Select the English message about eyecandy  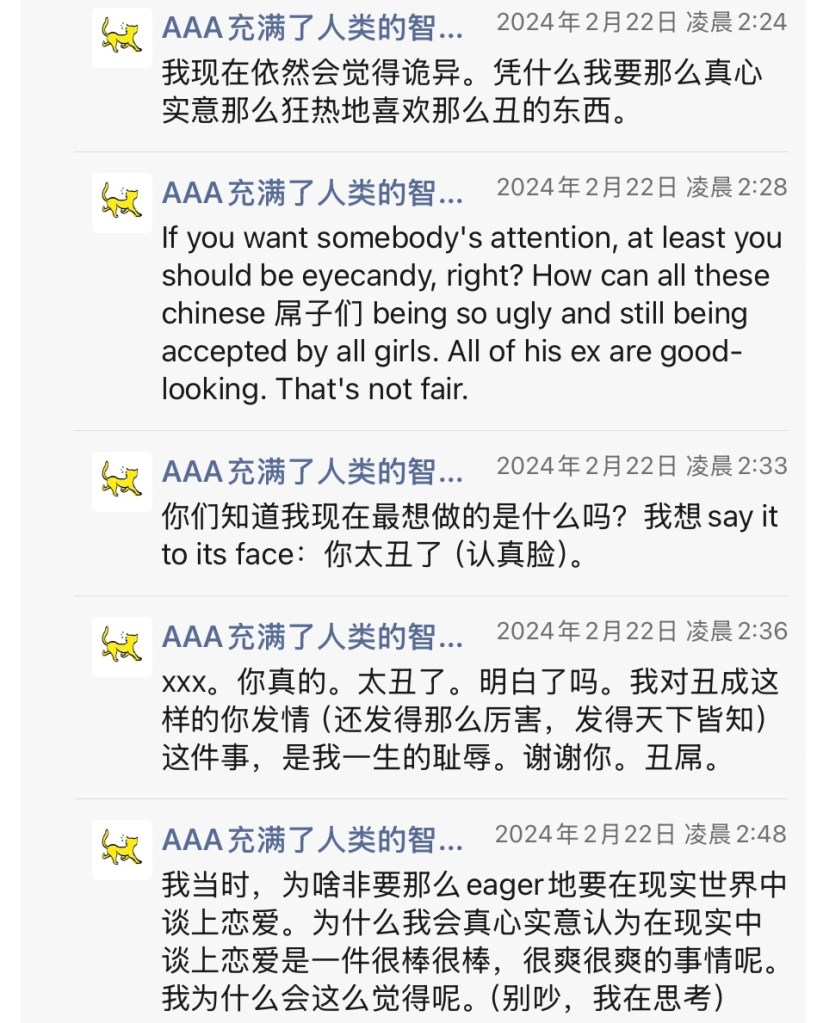point(470,313)
